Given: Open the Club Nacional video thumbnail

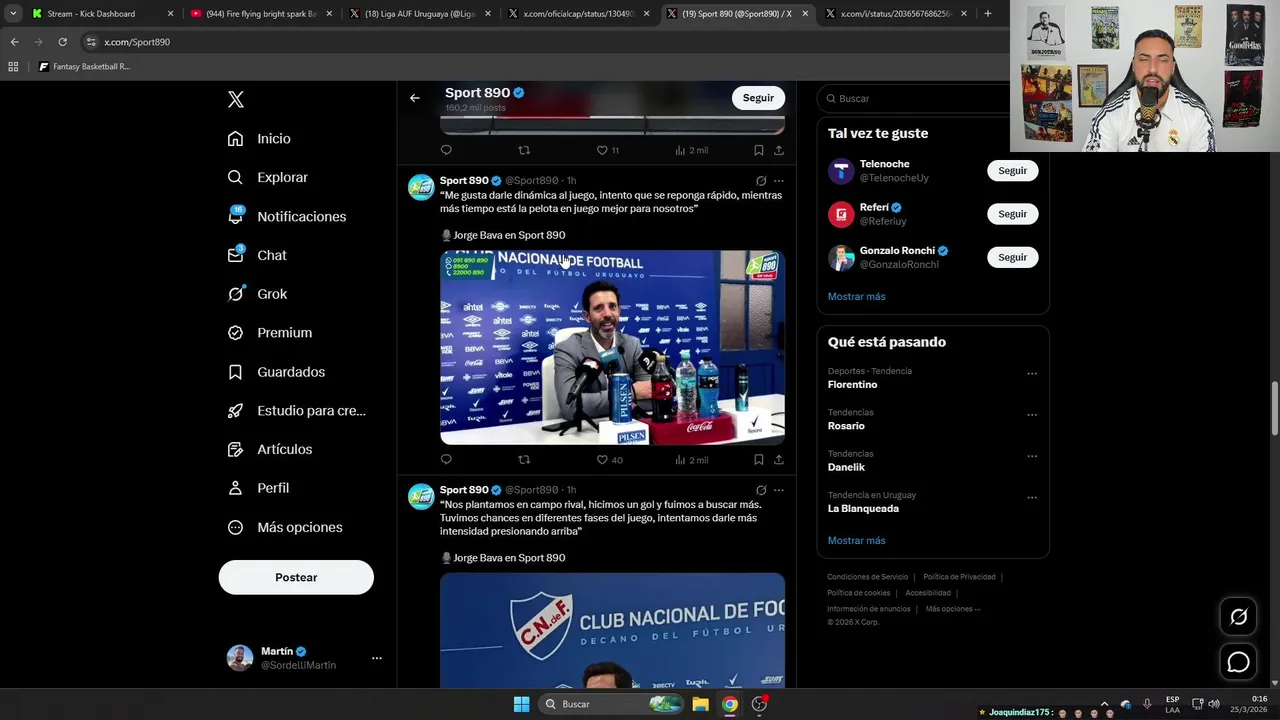Looking at the screenshot, I should click(612, 630).
